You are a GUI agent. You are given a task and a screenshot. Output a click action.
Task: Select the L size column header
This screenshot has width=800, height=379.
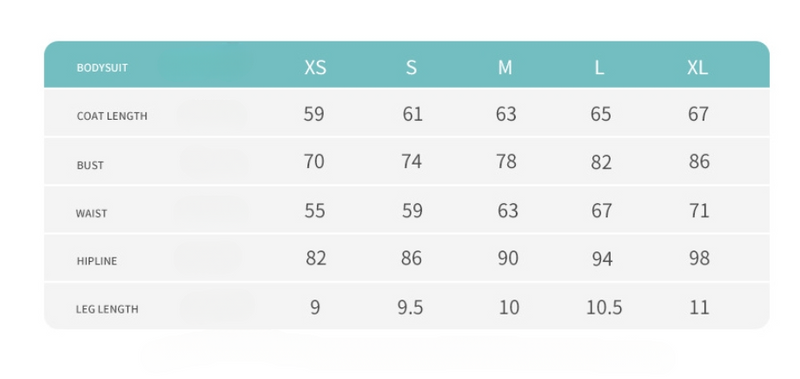[x=599, y=67]
